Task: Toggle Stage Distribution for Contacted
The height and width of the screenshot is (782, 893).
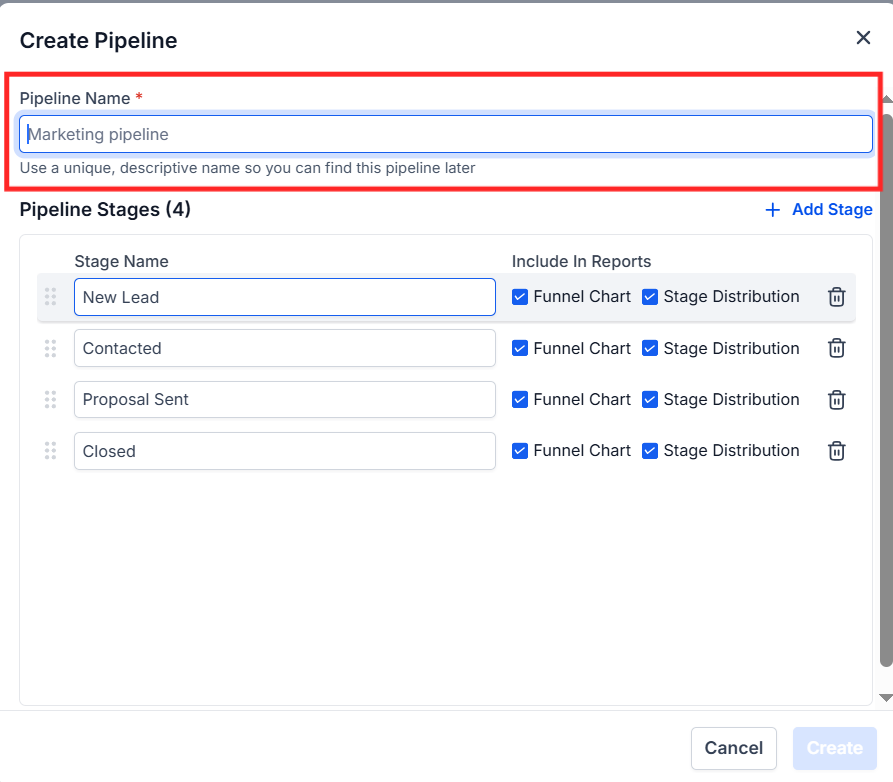Action: tap(650, 348)
